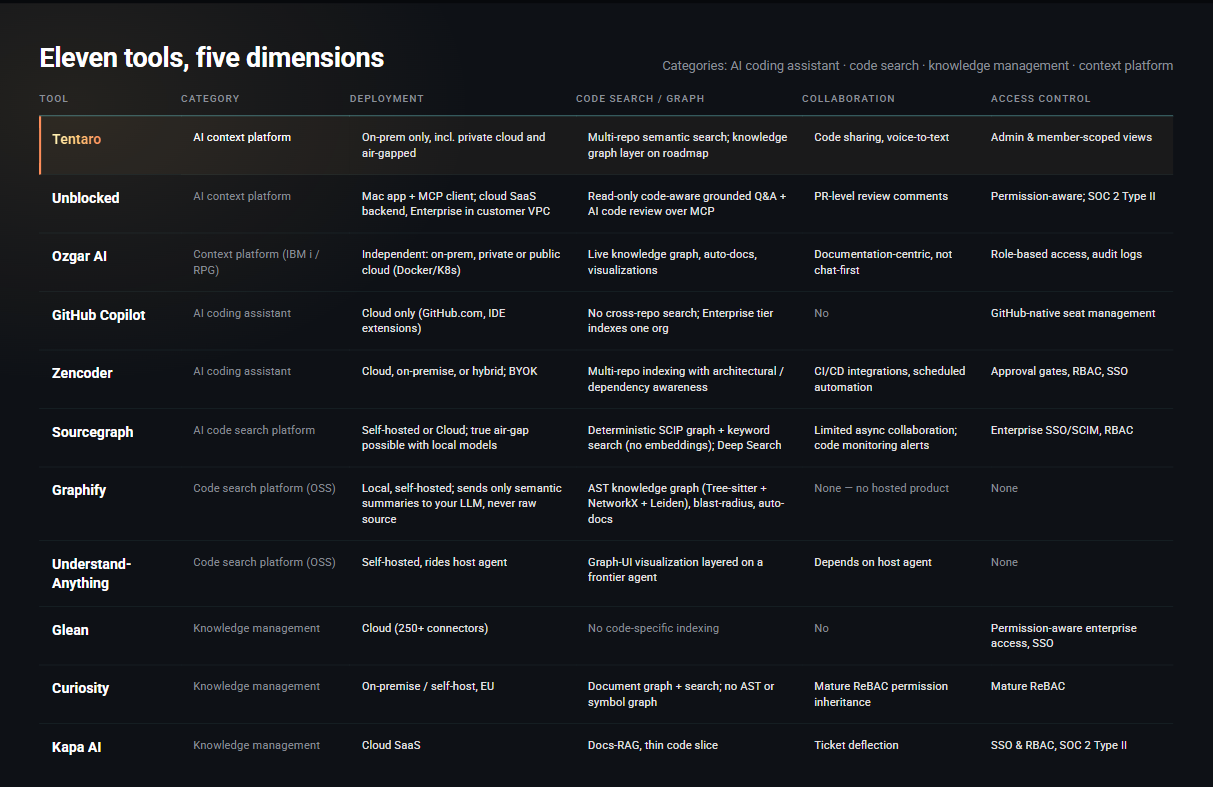Viewport: 1213px width, 787px height.
Task: Click 'CI/CD integrations, scheduled automation' cell
Action: pos(890,379)
